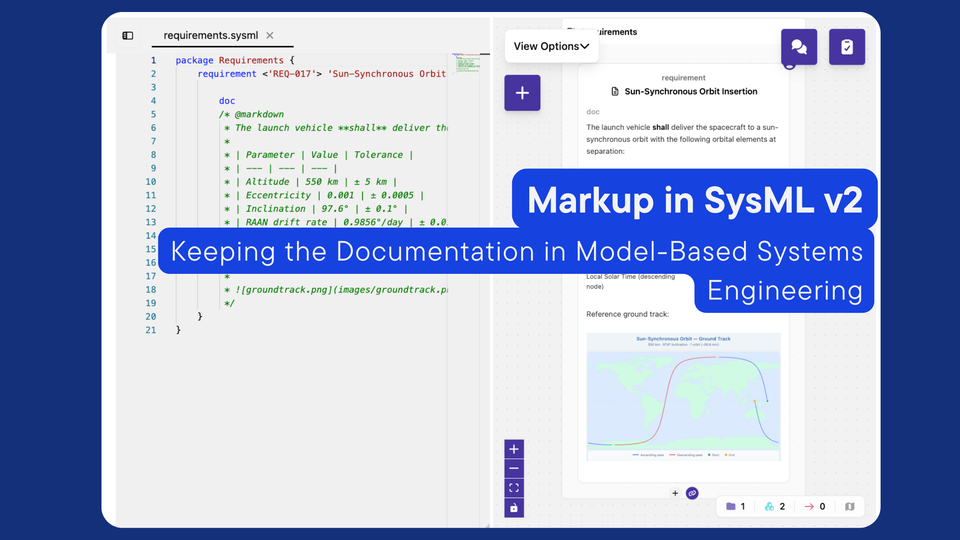Viewport: 960px width, 540px height.
Task: Zoom in on the diagram canvas
Action: (514, 449)
